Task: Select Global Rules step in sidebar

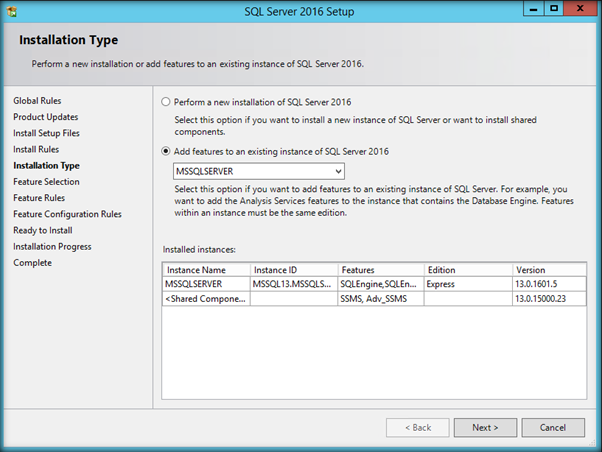Action: [x=38, y=101]
